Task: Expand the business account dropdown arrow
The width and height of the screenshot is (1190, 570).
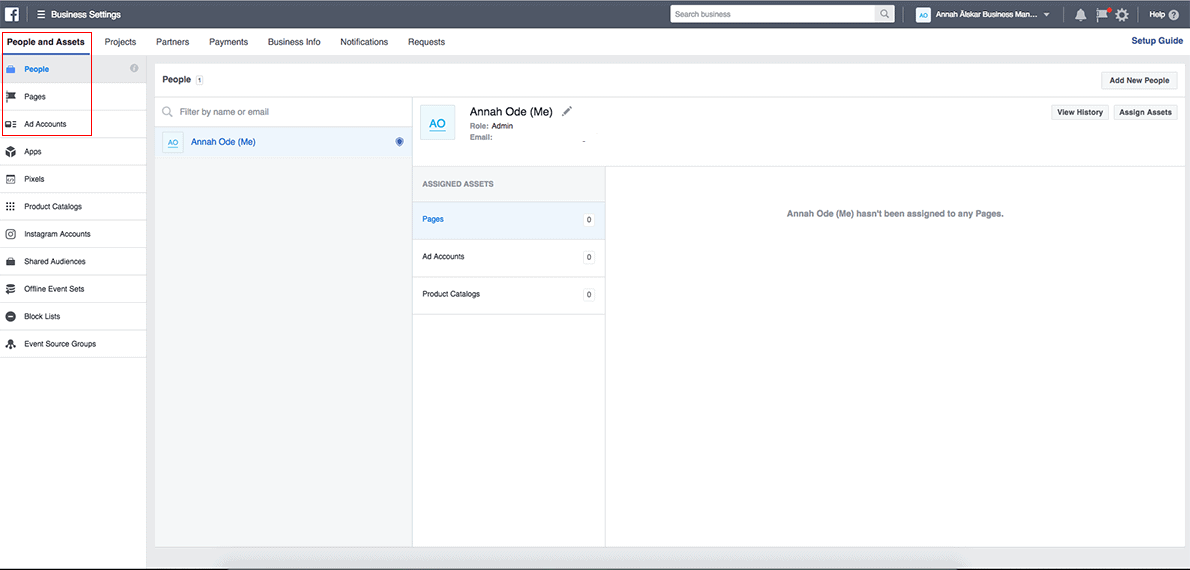Action: [1046, 14]
